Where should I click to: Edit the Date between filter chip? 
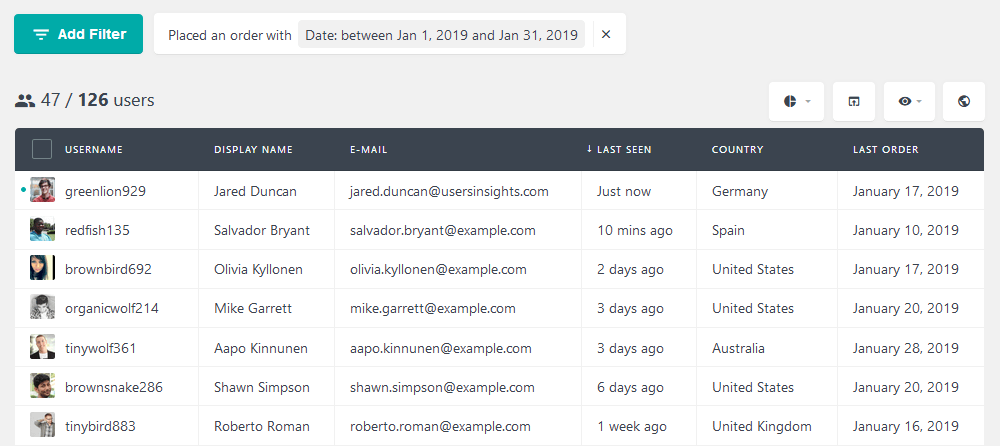click(x=441, y=35)
